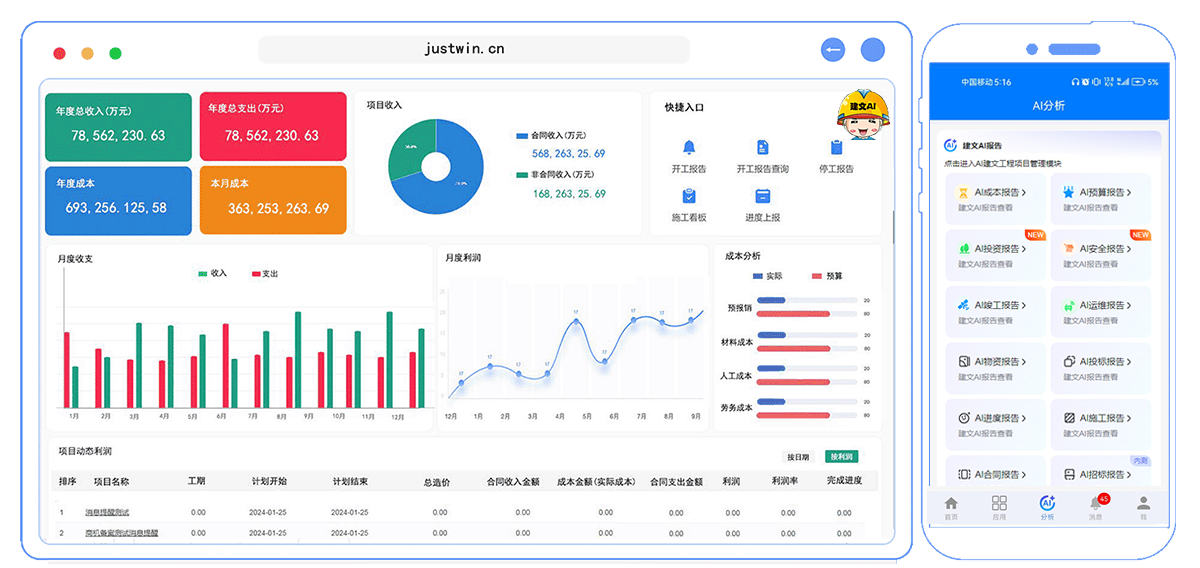Click the back arrow browser button
This screenshot has width=1200, height=568.
(833, 50)
